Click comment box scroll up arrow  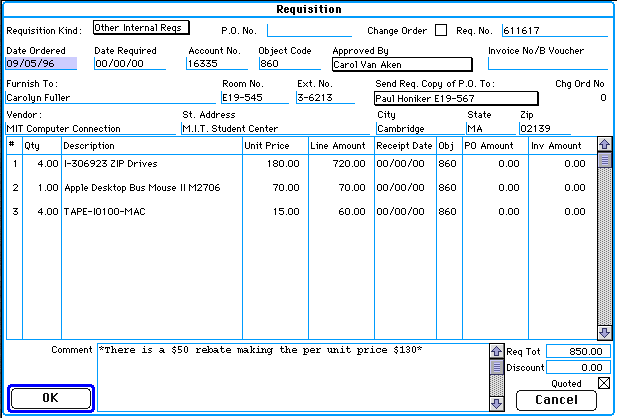[x=495, y=351]
